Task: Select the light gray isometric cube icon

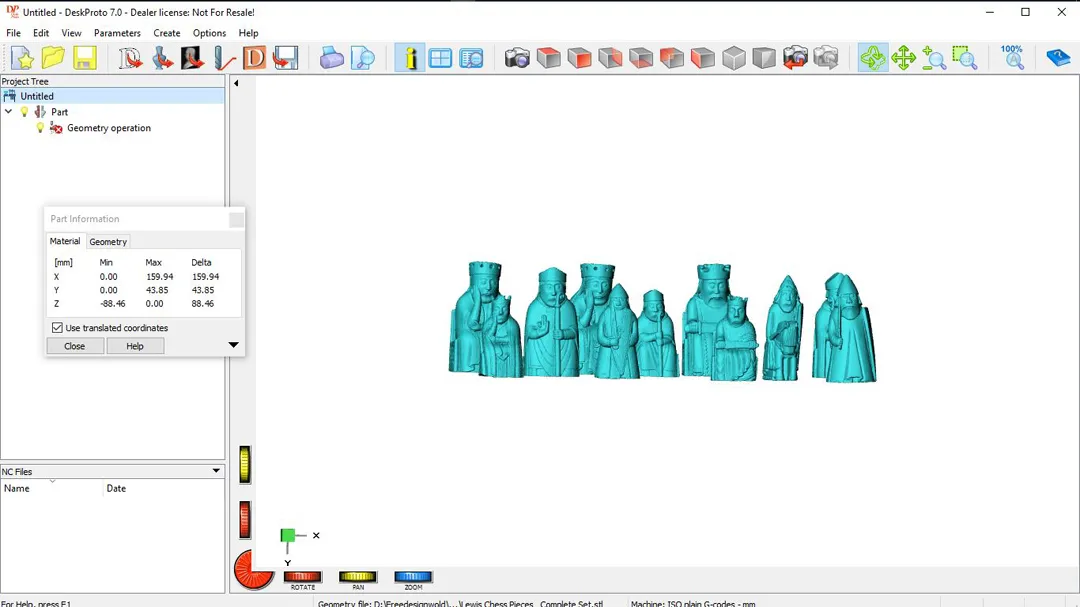Action: [x=734, y=58]
